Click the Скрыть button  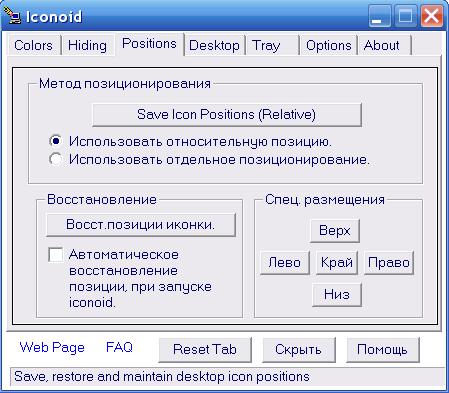pos(299,350)
